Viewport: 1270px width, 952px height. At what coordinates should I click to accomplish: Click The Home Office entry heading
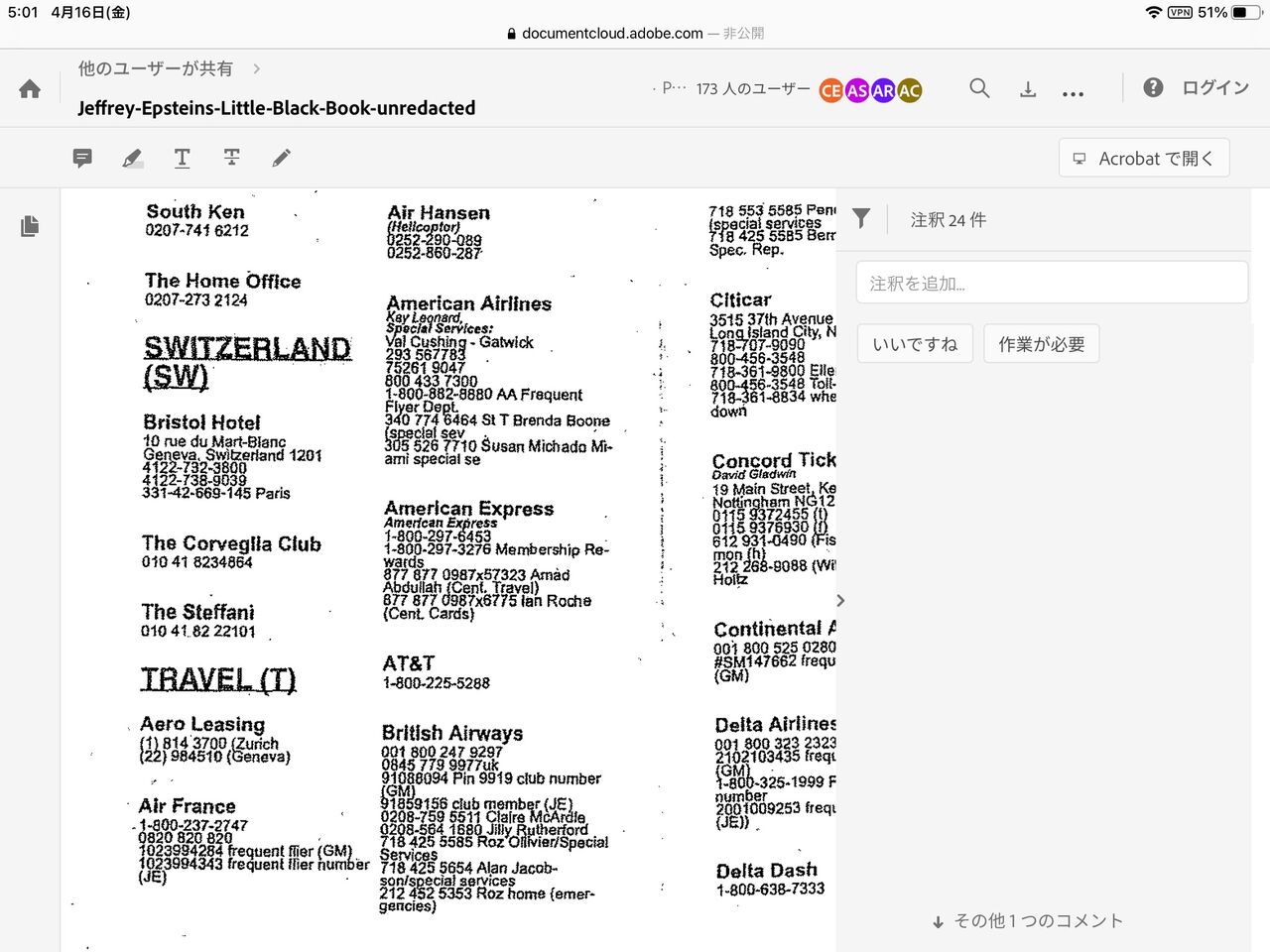pyautogui.click(x=223, y=281)
